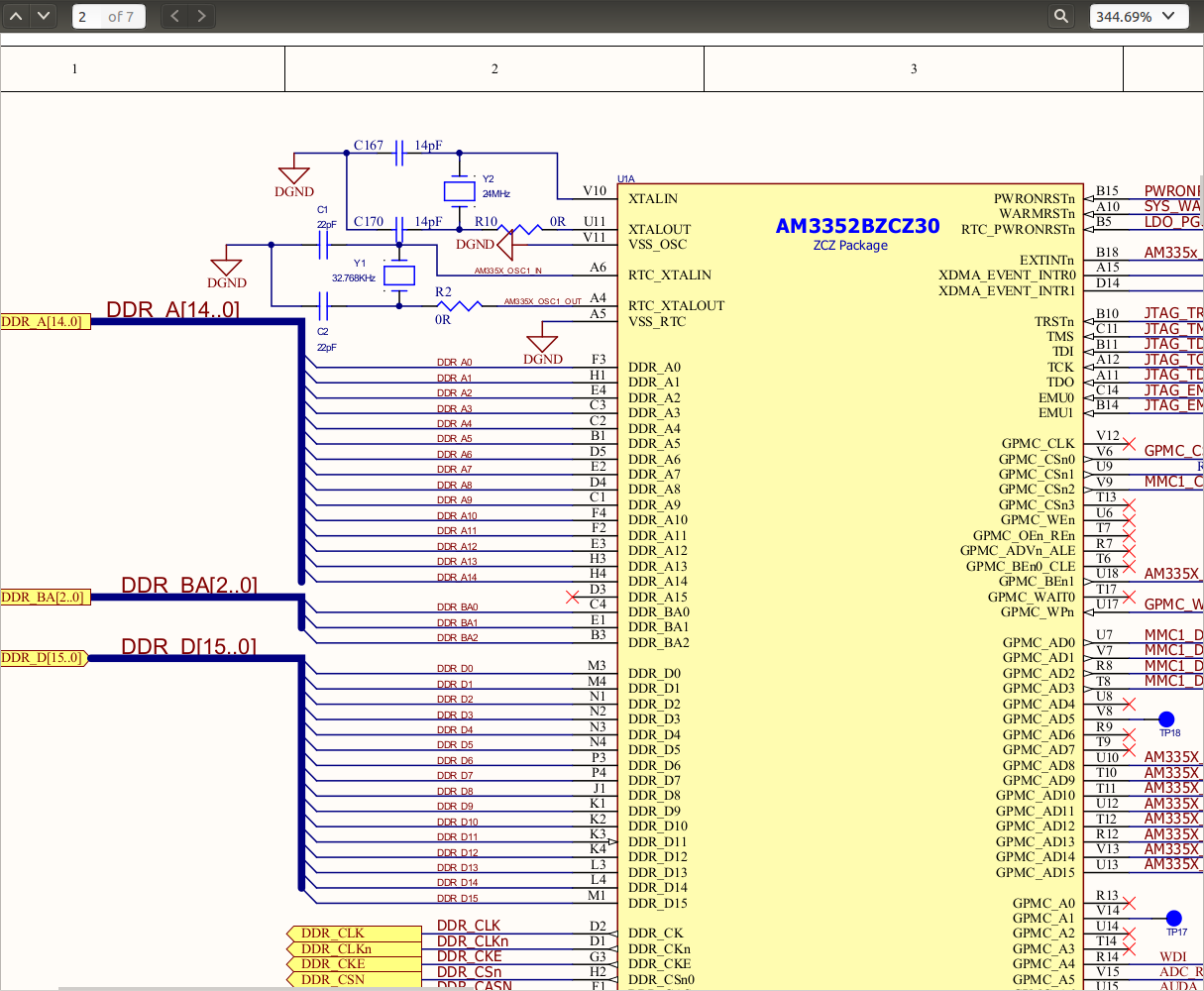Click the TRSTn pin name
This screenshot has height=991, width=1204.
click(1054, 321)
